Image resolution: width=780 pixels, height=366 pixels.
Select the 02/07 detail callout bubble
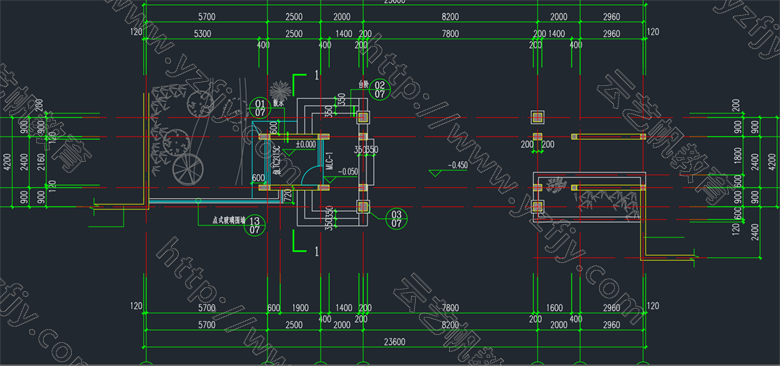pos(380,89)
